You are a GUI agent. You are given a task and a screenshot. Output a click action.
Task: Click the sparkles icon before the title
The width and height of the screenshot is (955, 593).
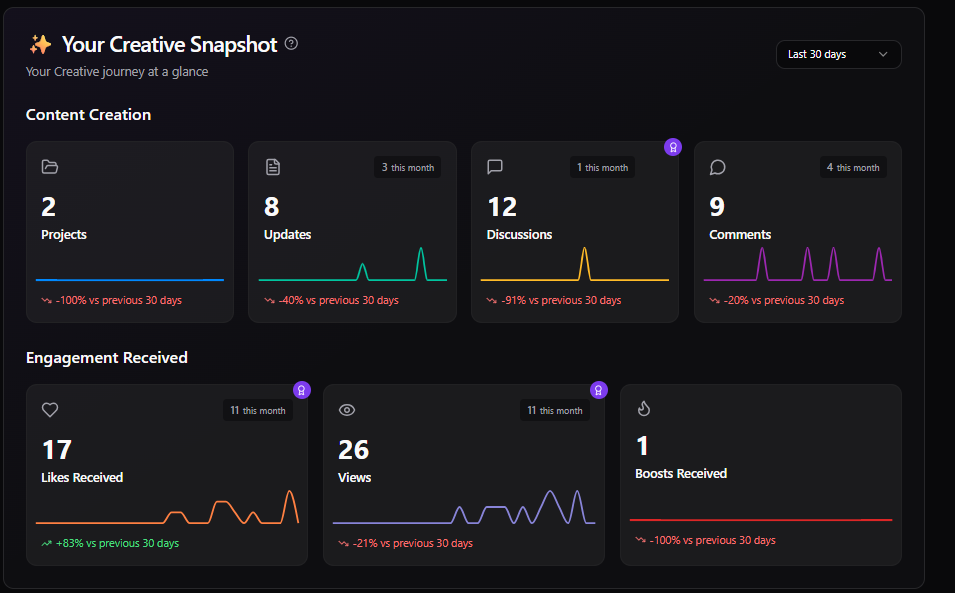click(x=40, y=44)
